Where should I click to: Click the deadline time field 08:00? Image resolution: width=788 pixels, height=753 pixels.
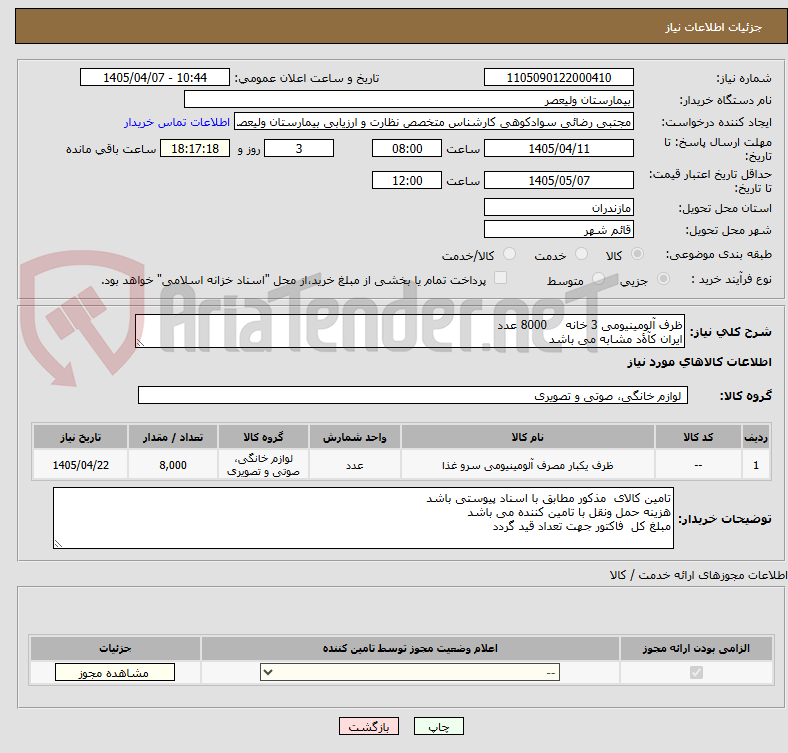[x=407, y=148]
